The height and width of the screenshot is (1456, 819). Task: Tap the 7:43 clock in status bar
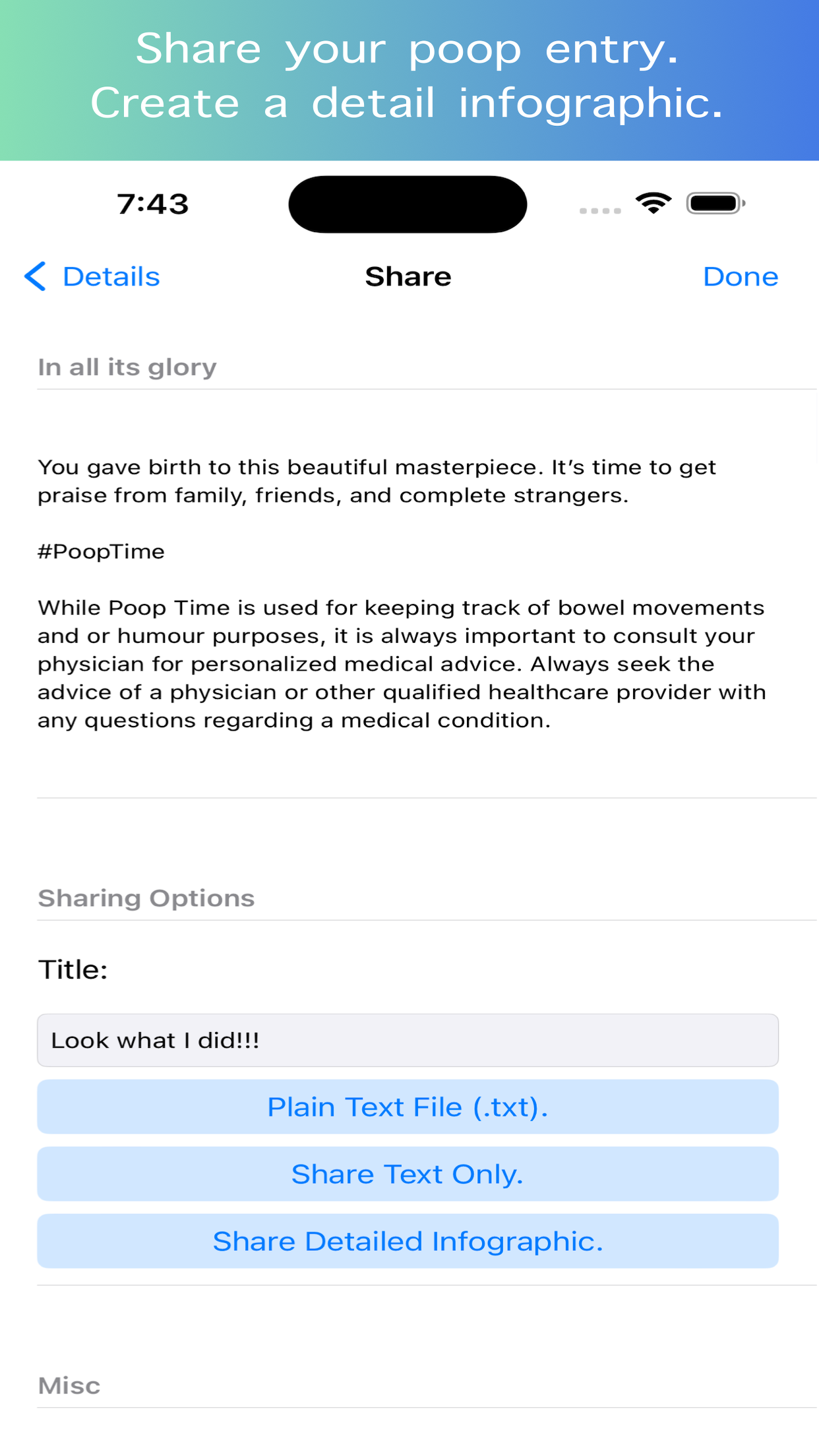click(x=153, y=204)
